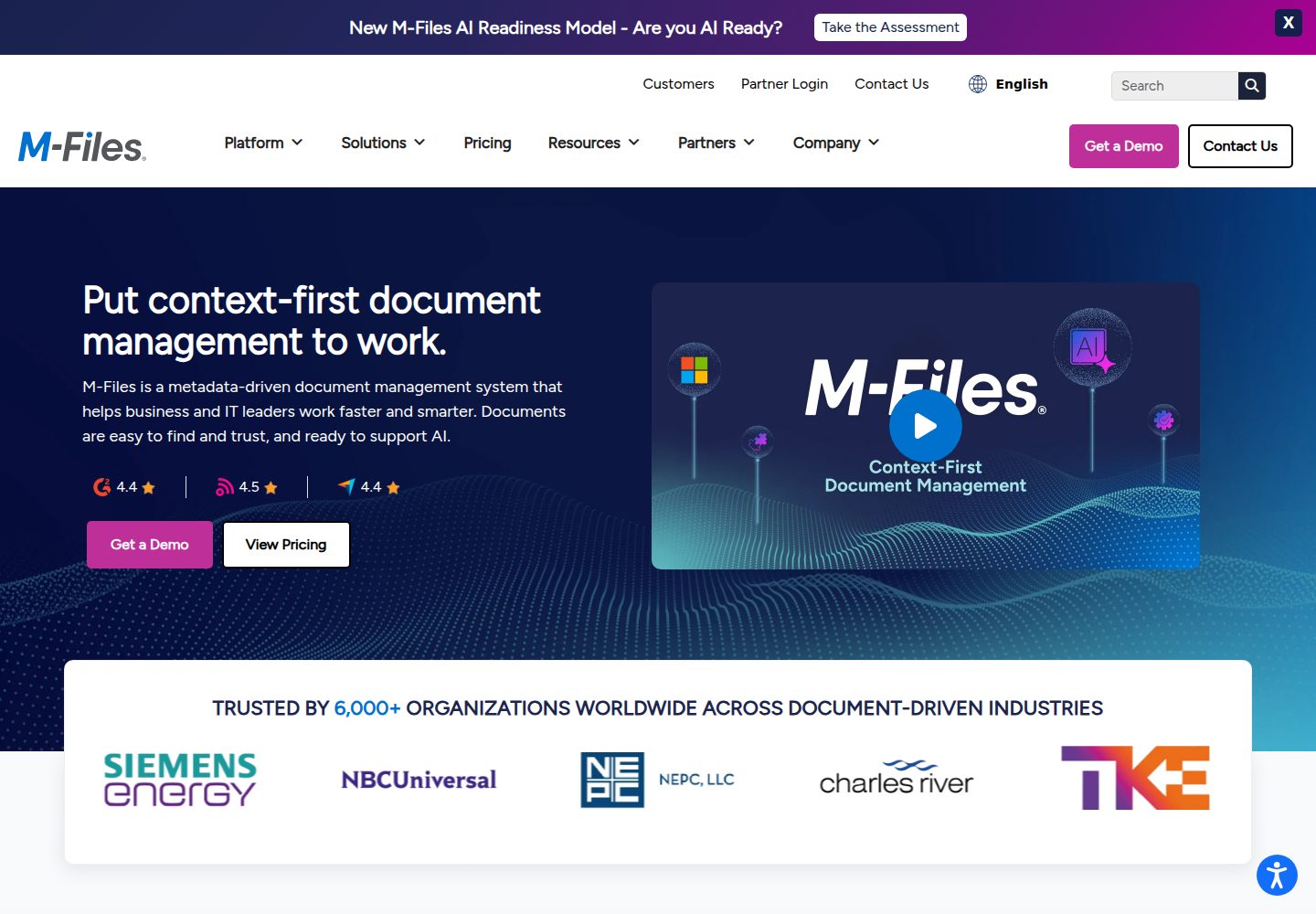Click the View Pricing button
This screenshot has width=1316, height=914.
pos(286,545)
